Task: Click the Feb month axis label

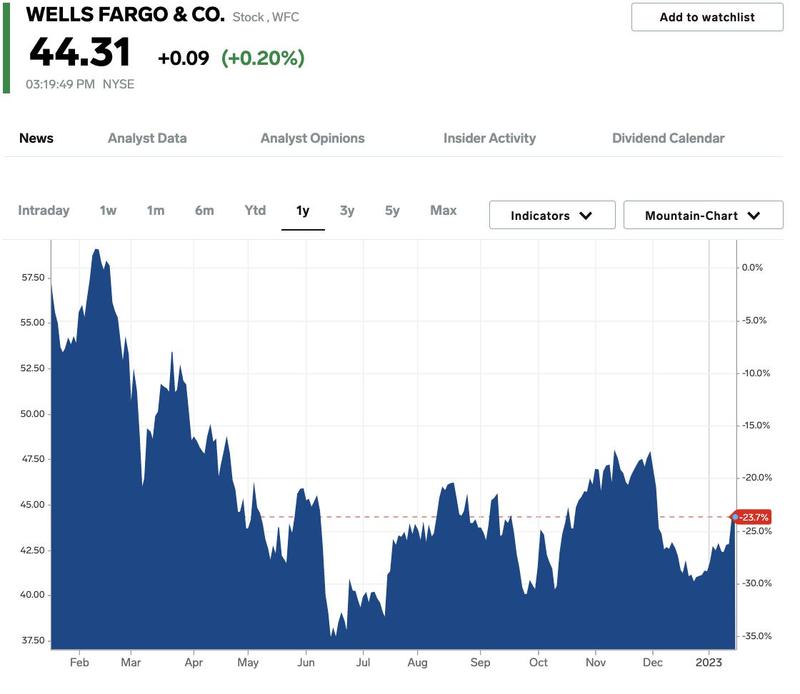Action: click(x=80, y=662)
